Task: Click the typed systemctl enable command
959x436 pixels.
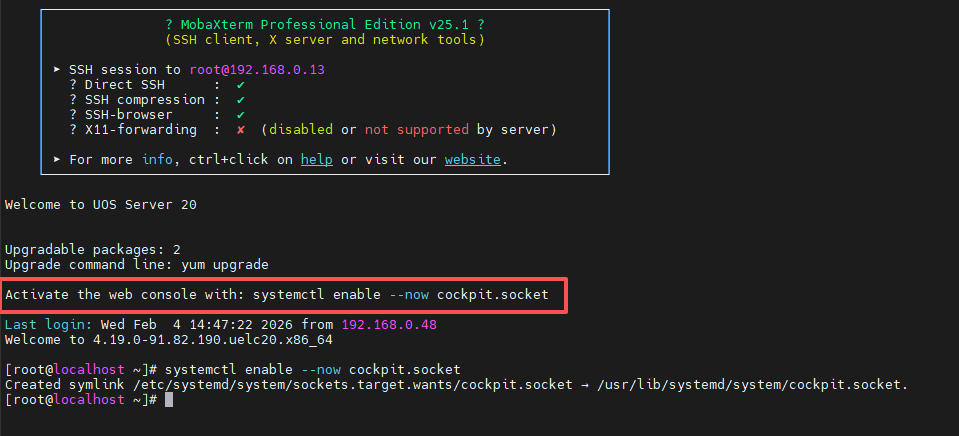Action: 313,370
